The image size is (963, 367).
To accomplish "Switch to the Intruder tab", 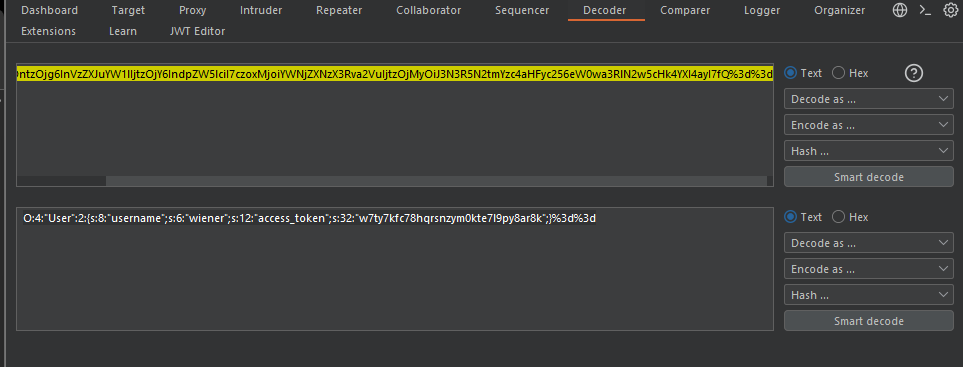I will click(x=261, y=10).
